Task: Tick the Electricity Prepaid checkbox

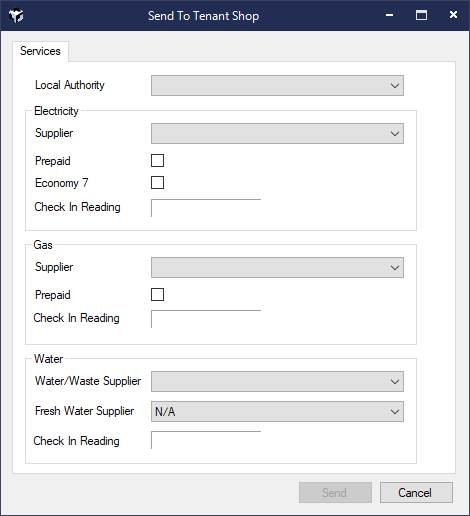Action: point(157,161)
